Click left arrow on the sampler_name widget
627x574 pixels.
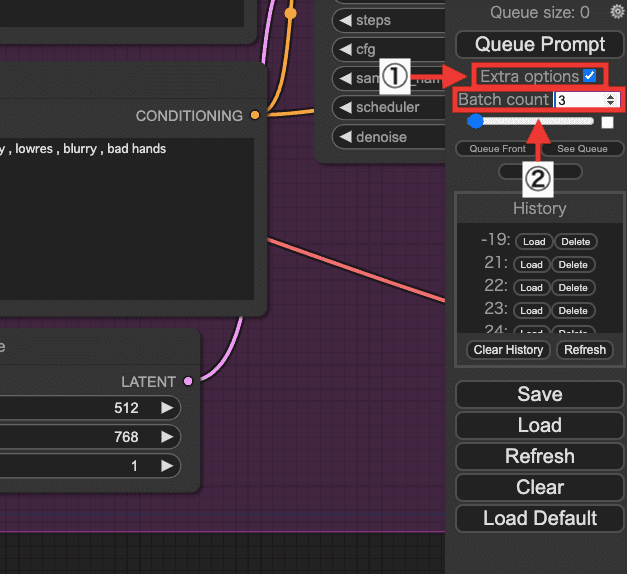point(345,78)
